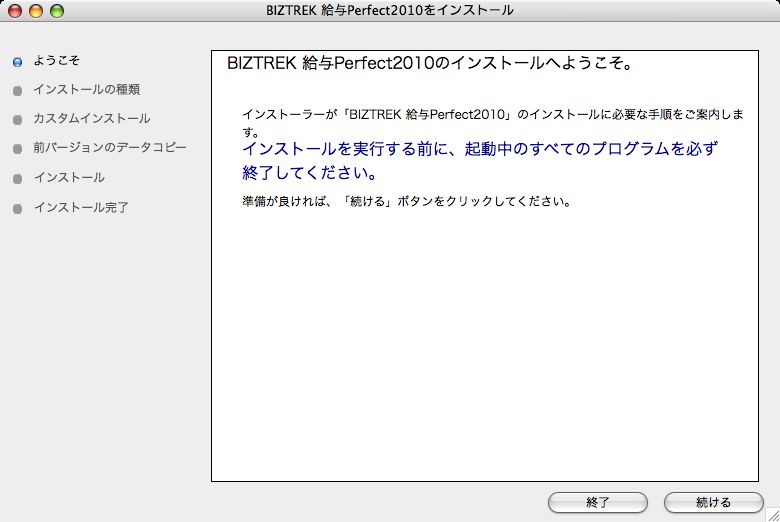This screenshot has width=780, height=522.
Task: Click the 終了 (Quit) button
Action: pyautogui.click(x=597, y=502)
